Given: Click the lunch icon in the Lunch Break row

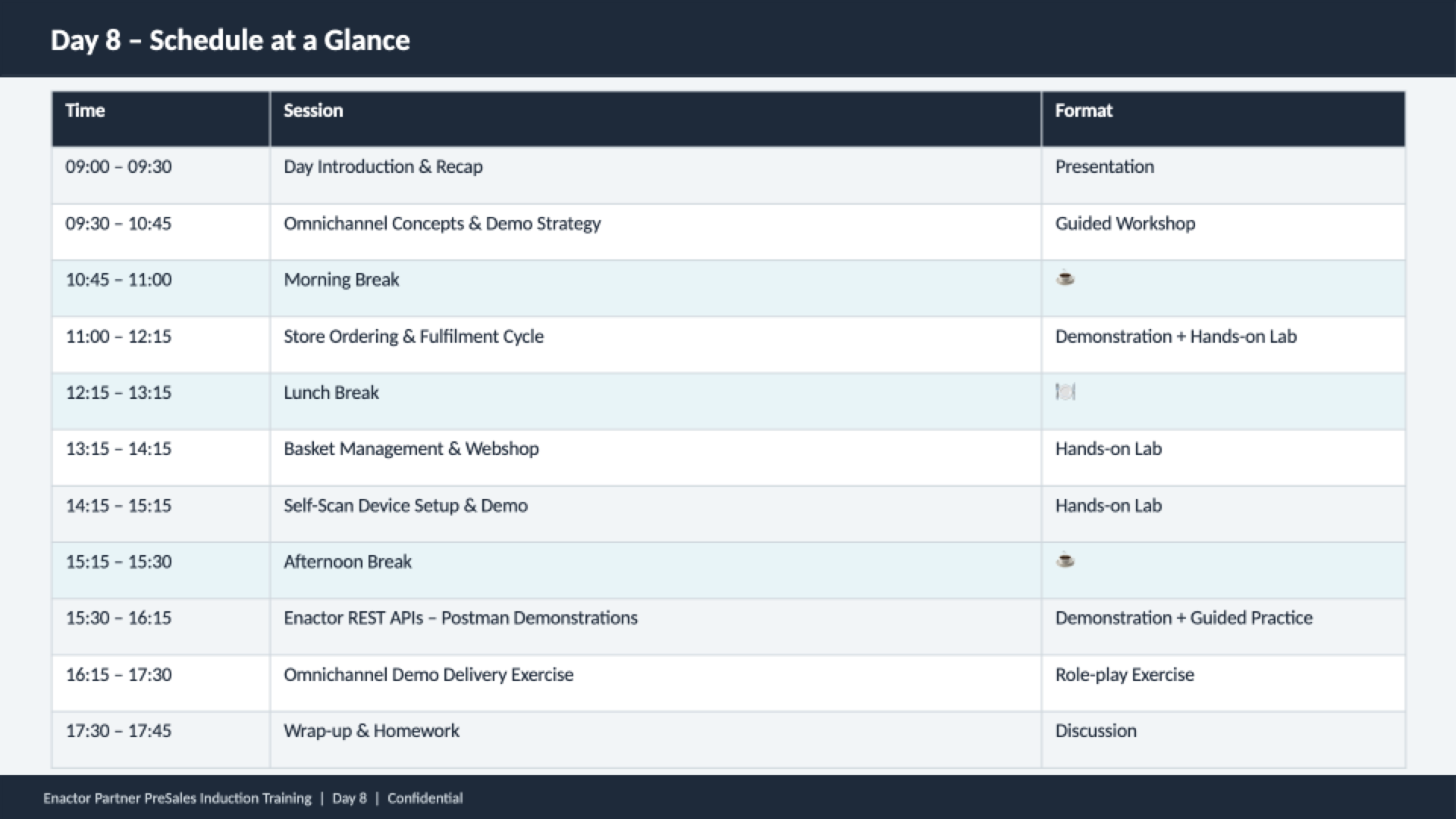Looking at the screenshot, I should [x=1065, y=392].
